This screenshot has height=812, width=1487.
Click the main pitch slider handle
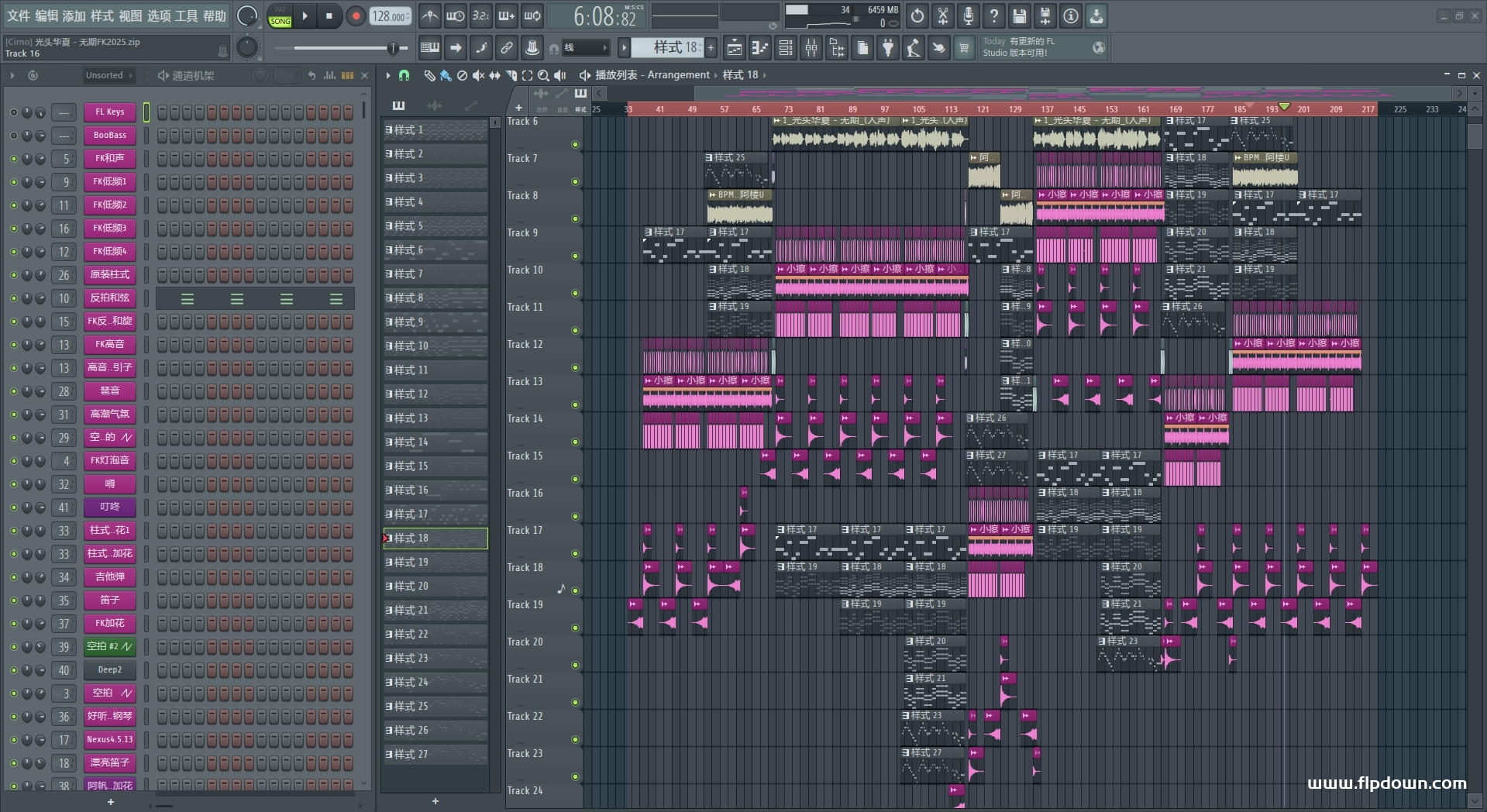[x=393, y=48]
